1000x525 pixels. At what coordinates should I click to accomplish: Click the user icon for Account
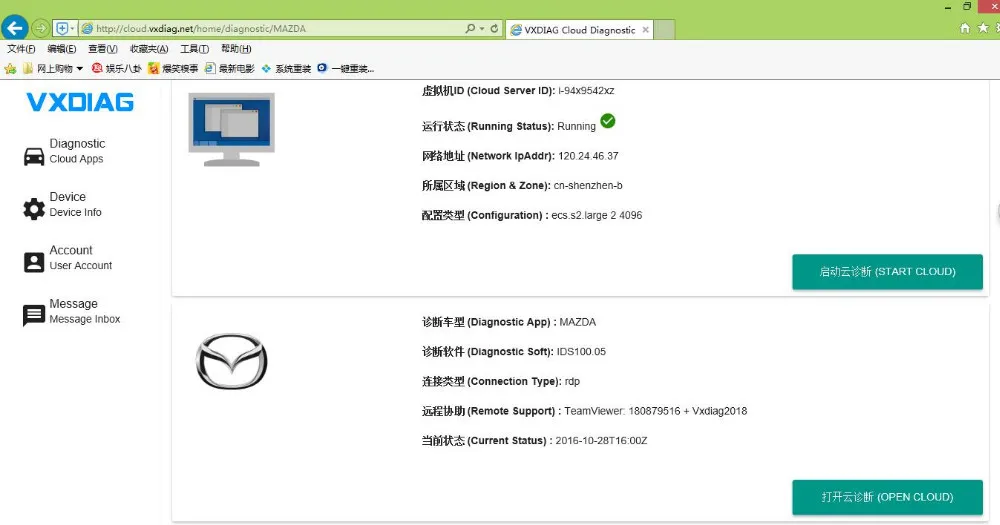click(34, 262)
